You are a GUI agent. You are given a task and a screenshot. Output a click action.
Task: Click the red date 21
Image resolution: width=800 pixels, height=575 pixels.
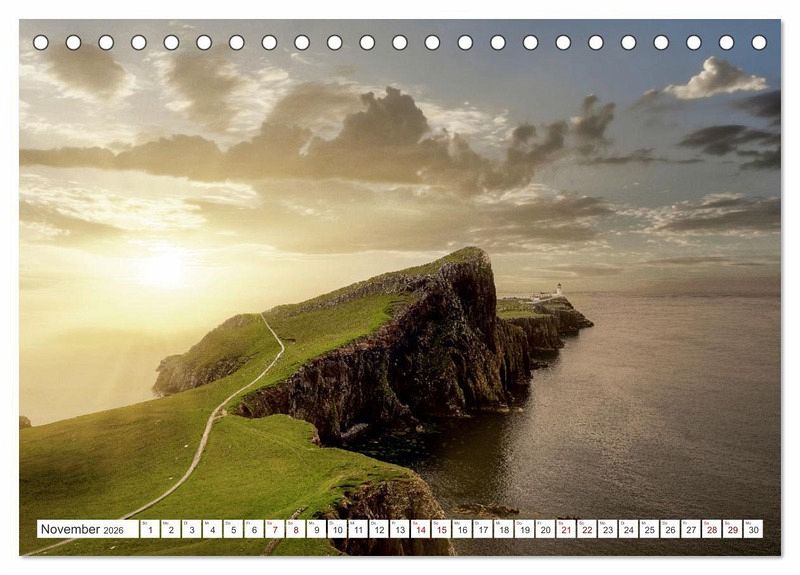point(566,530)
